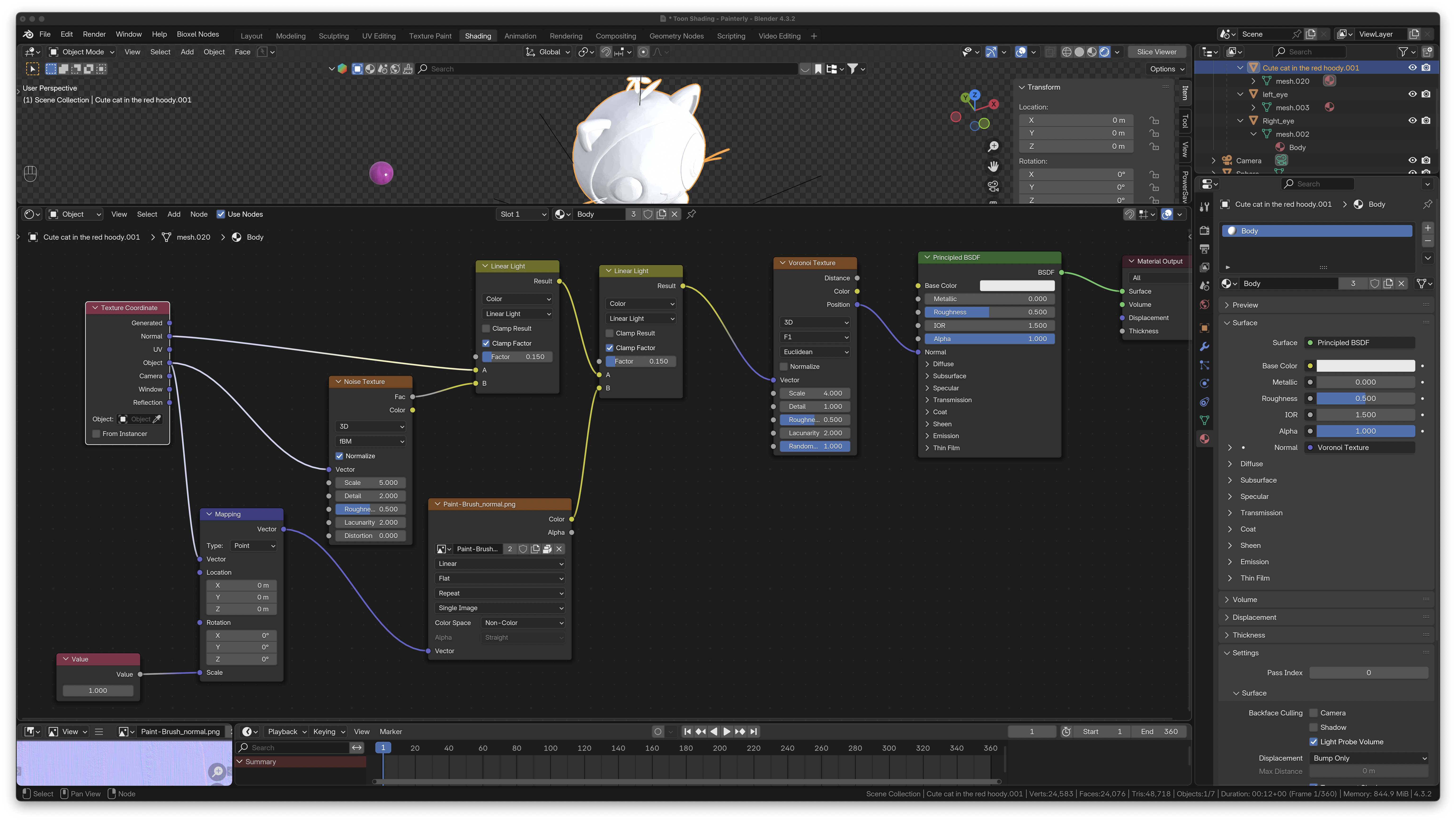Enable Backface Culling Camera checkbox
Viewport: 1456px width, 821px height.
pos(1314,713)
